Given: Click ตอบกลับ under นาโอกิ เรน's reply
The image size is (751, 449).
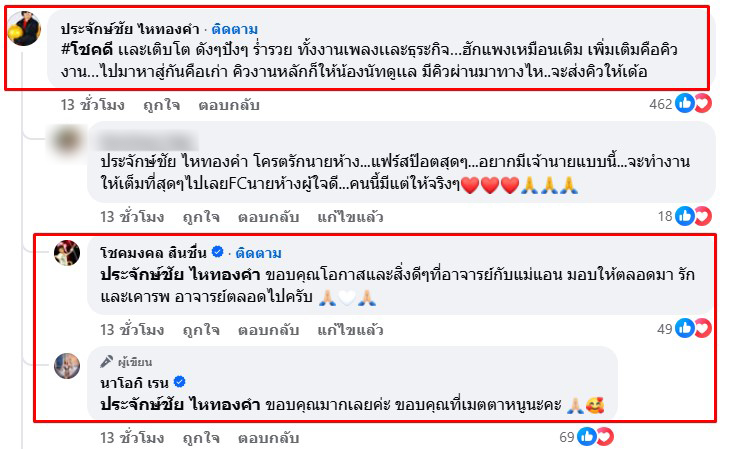Looking at the screenshot, I should point(269,437).
